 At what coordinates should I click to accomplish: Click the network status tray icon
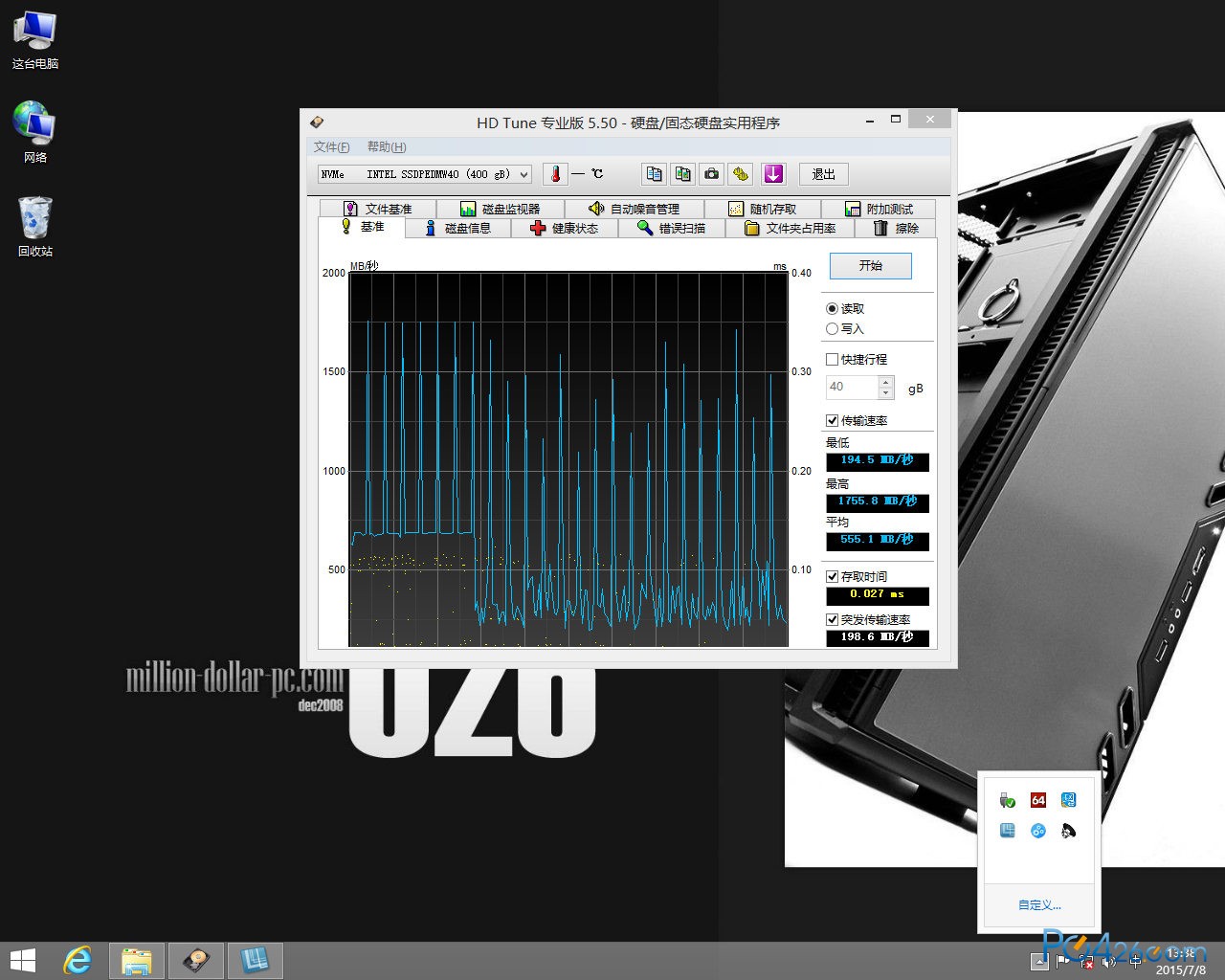pyautogui.click(x=1086, y=961)
